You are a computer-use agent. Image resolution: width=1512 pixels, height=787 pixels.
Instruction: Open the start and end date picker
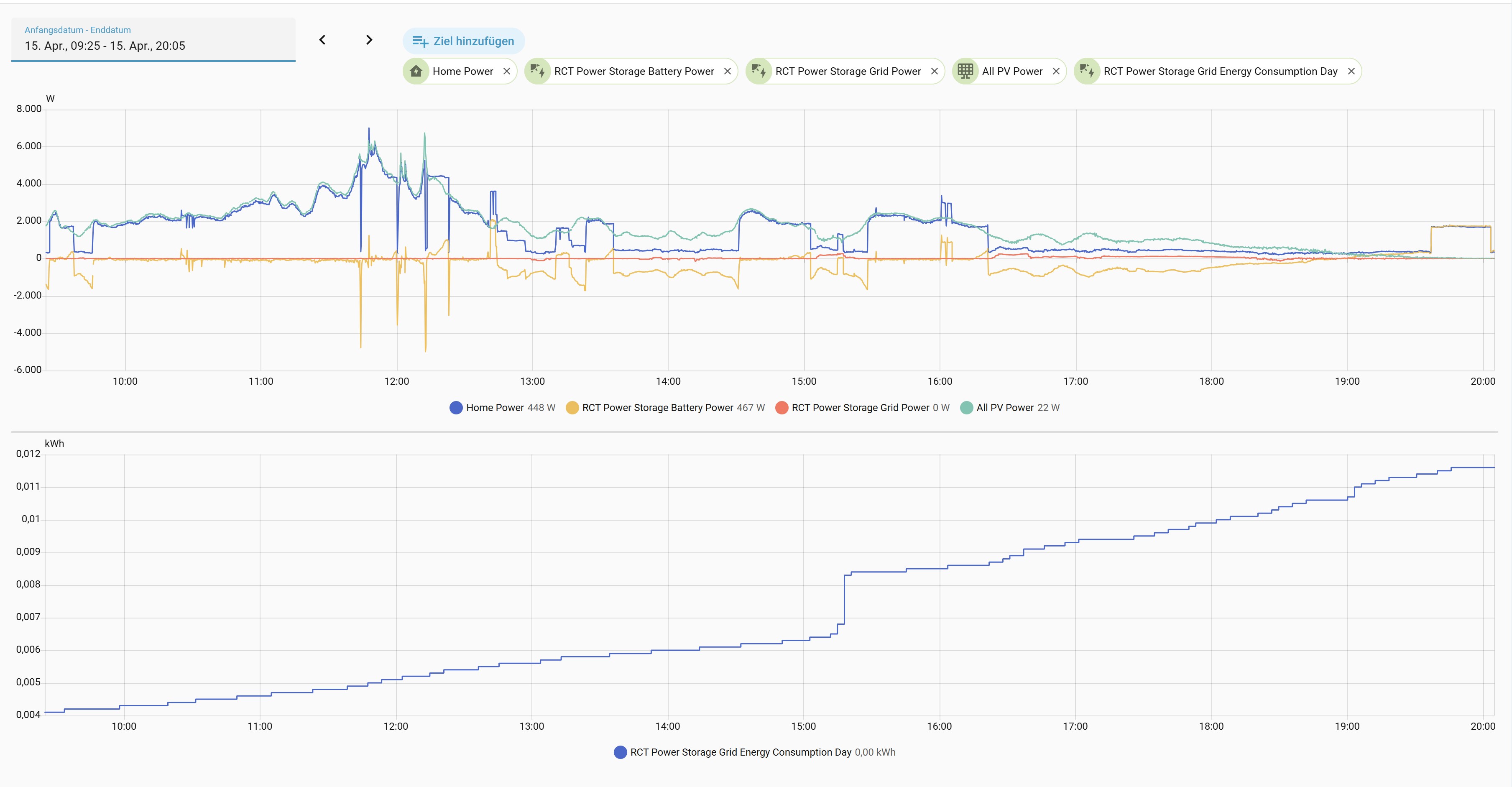click(153, 40)
